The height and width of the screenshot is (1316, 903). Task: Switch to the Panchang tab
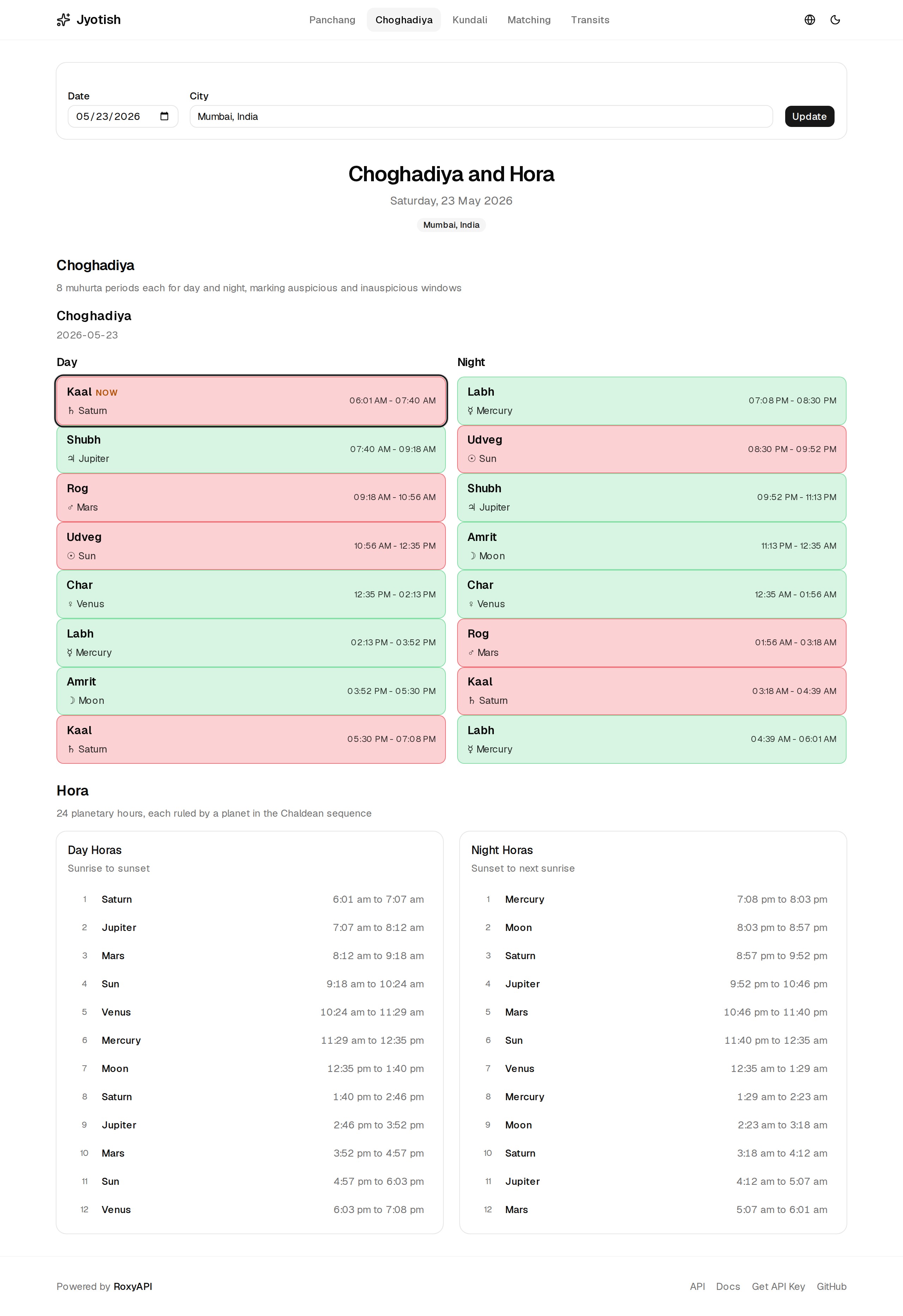click(332, 20)
